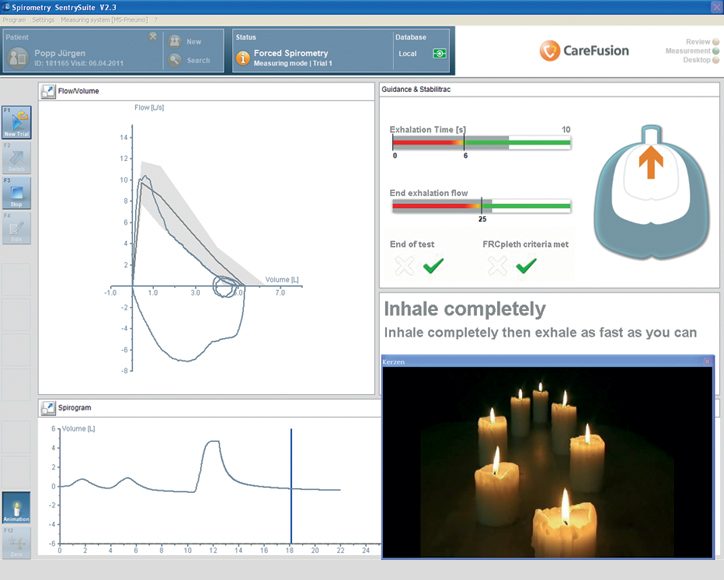Open the Measuring system menu
The height and width of the screenshot is (580, 724).
tap(104, 20)
